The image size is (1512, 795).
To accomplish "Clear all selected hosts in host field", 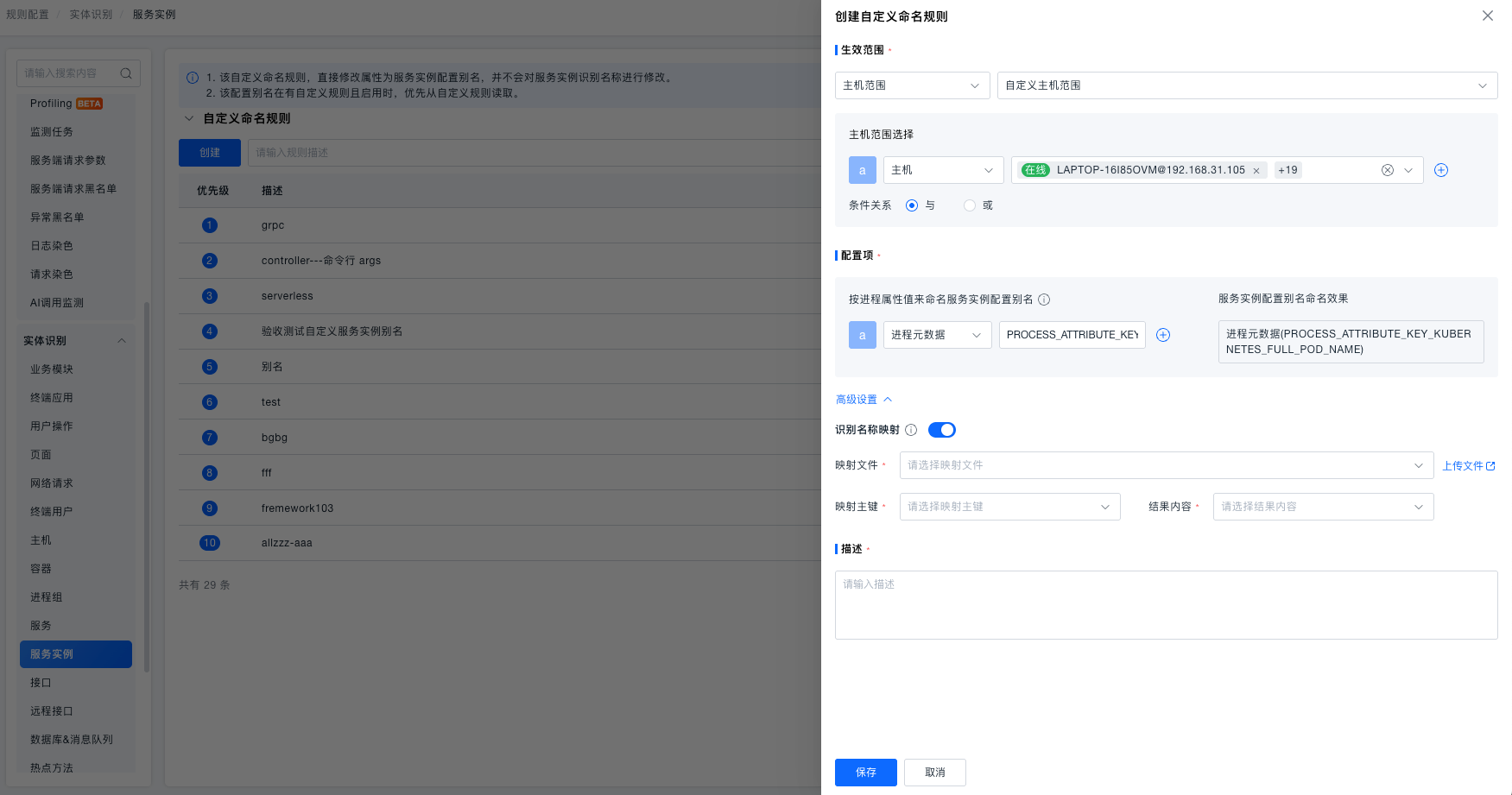I will [x=1388, y=170].
